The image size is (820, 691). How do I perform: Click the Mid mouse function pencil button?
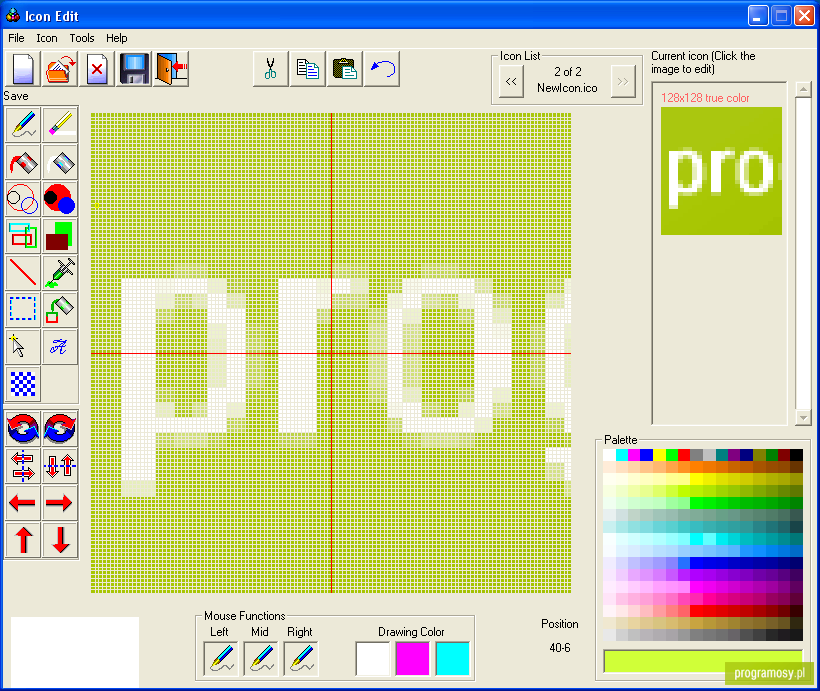click(260, 659)
